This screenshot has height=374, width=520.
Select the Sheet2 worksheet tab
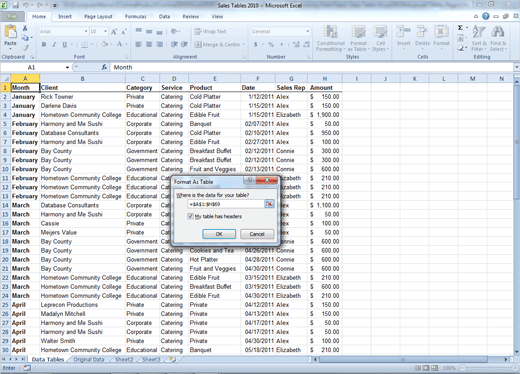click(x=124, y=359)
